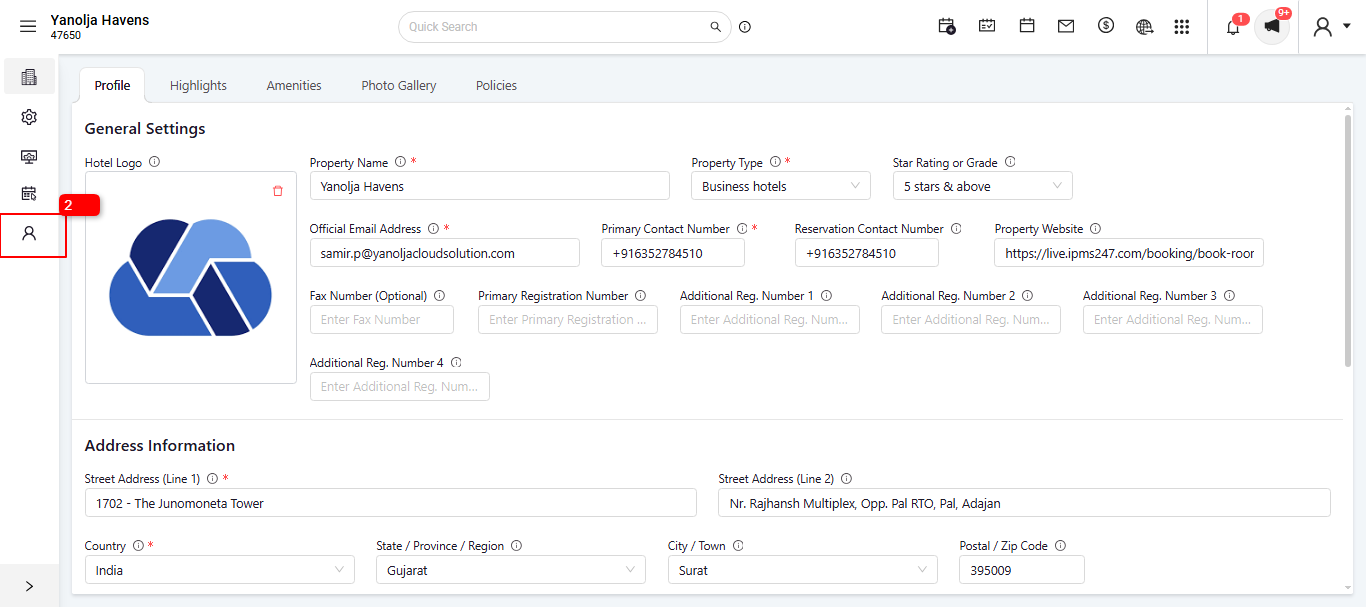Click info icon next to Additional Reg. Number 1
The width and height of the screenshot is (1366, 607).
(826, 296)
